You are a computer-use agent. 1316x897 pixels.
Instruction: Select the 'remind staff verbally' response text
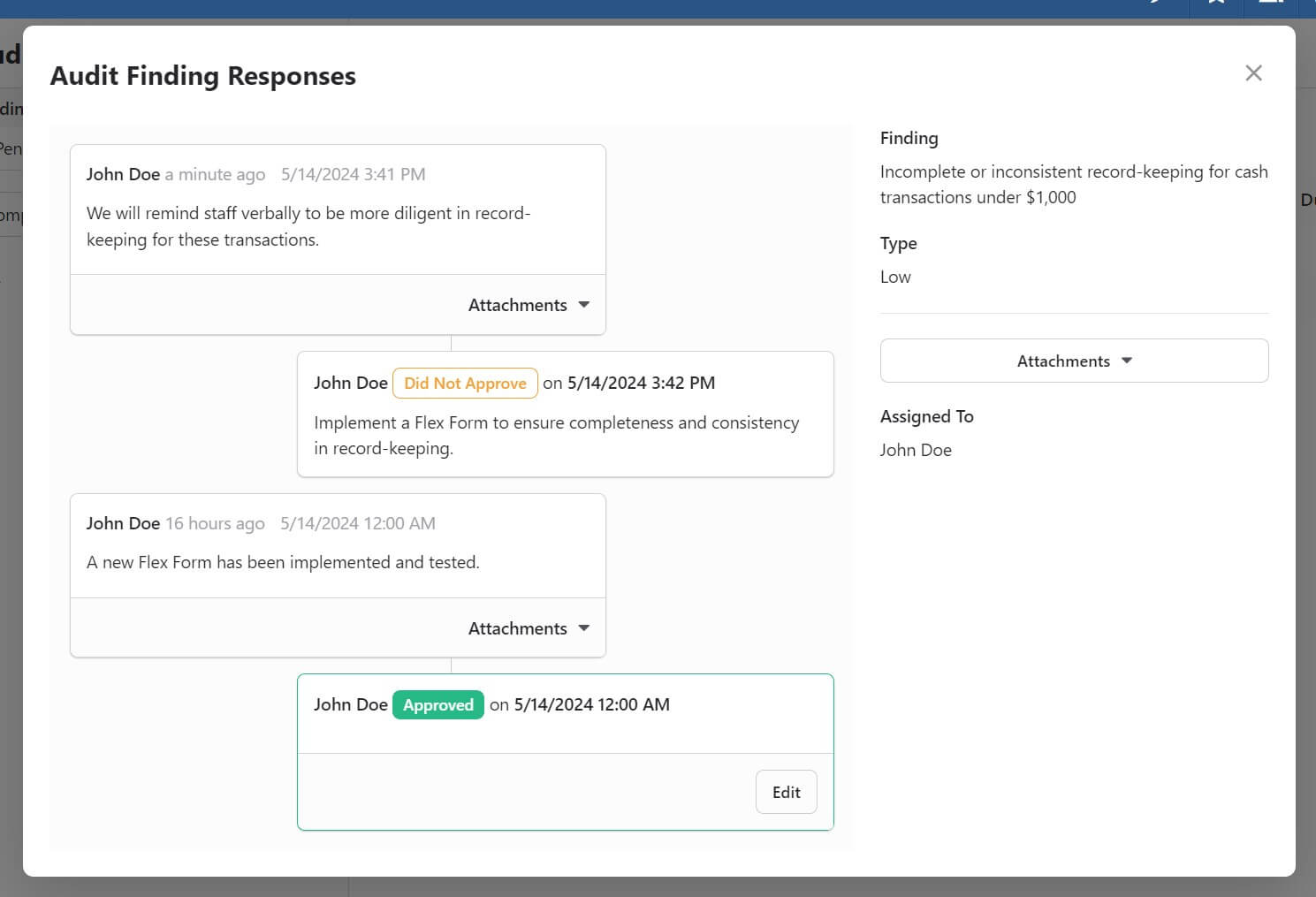[x=308, y=226]
